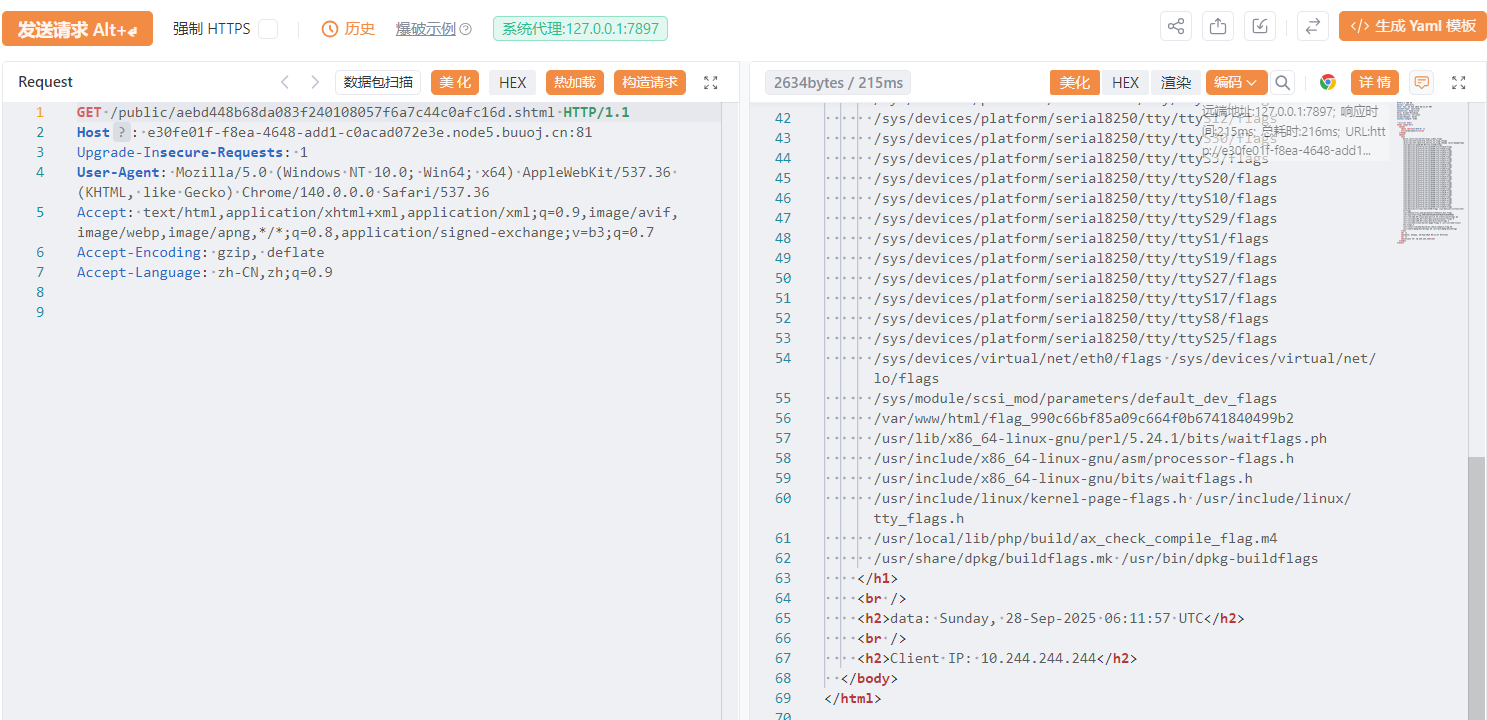This screenshot has width=1487, height=720.
Task: Click the Host header value
Action: (370, 132)
